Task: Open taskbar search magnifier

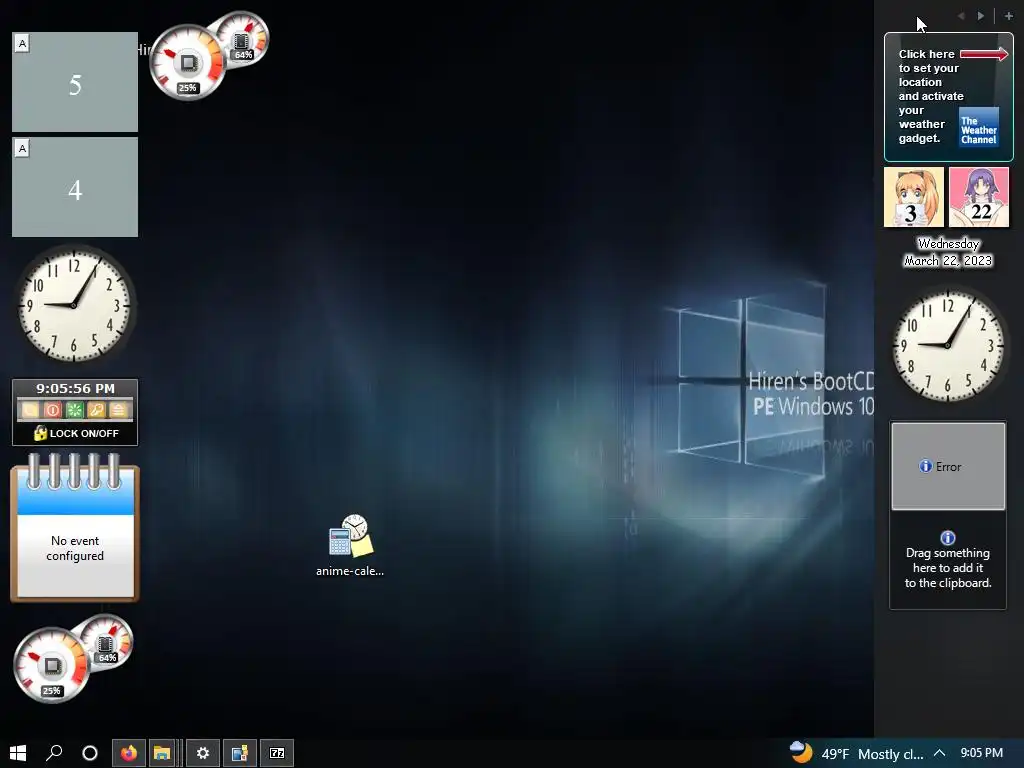Action: coord(54,753)
